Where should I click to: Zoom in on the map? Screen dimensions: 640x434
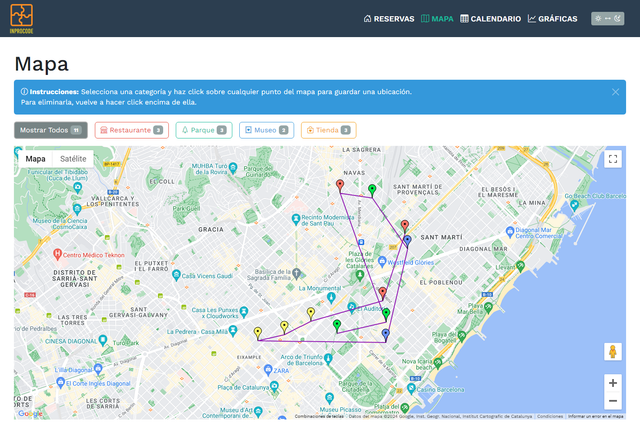pos(613,383)
